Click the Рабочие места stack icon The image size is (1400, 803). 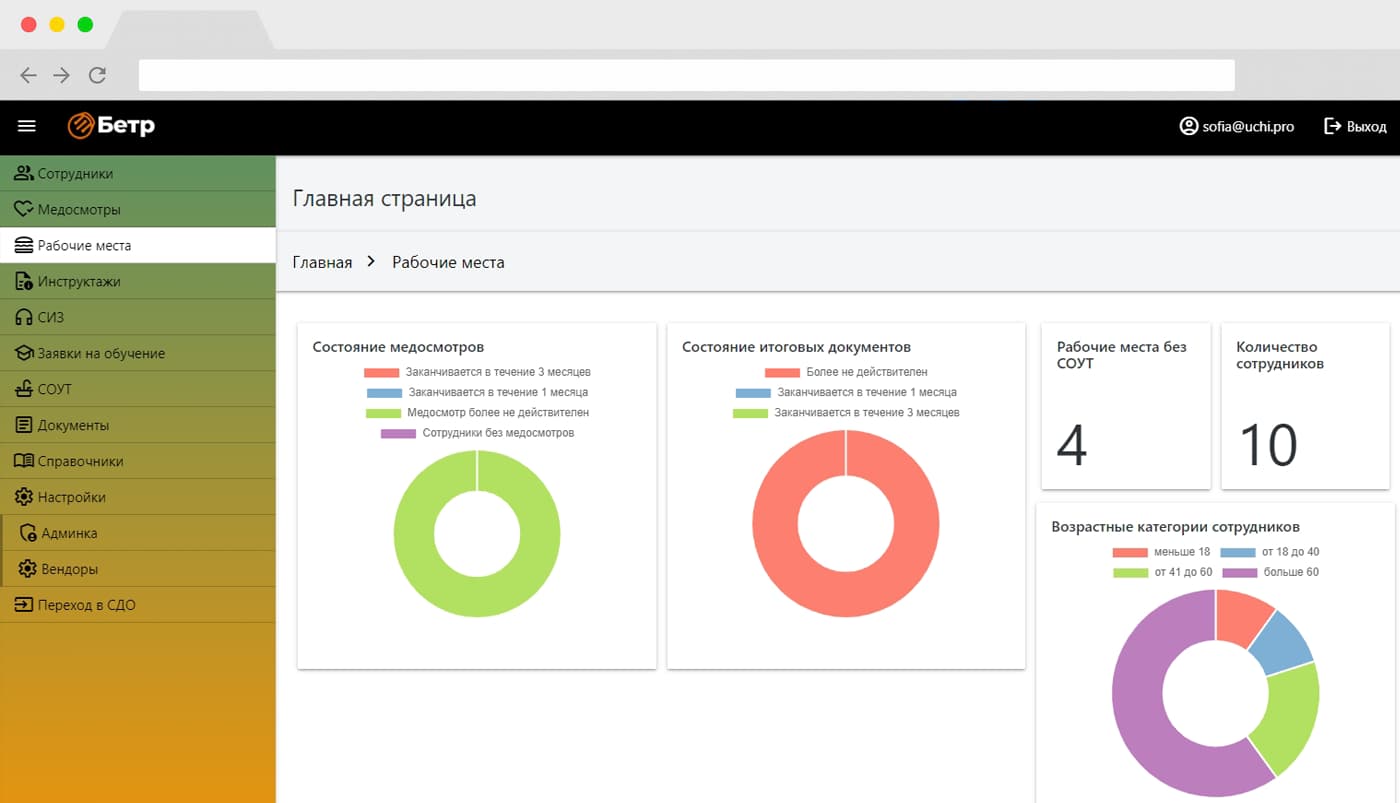point(24,245)
